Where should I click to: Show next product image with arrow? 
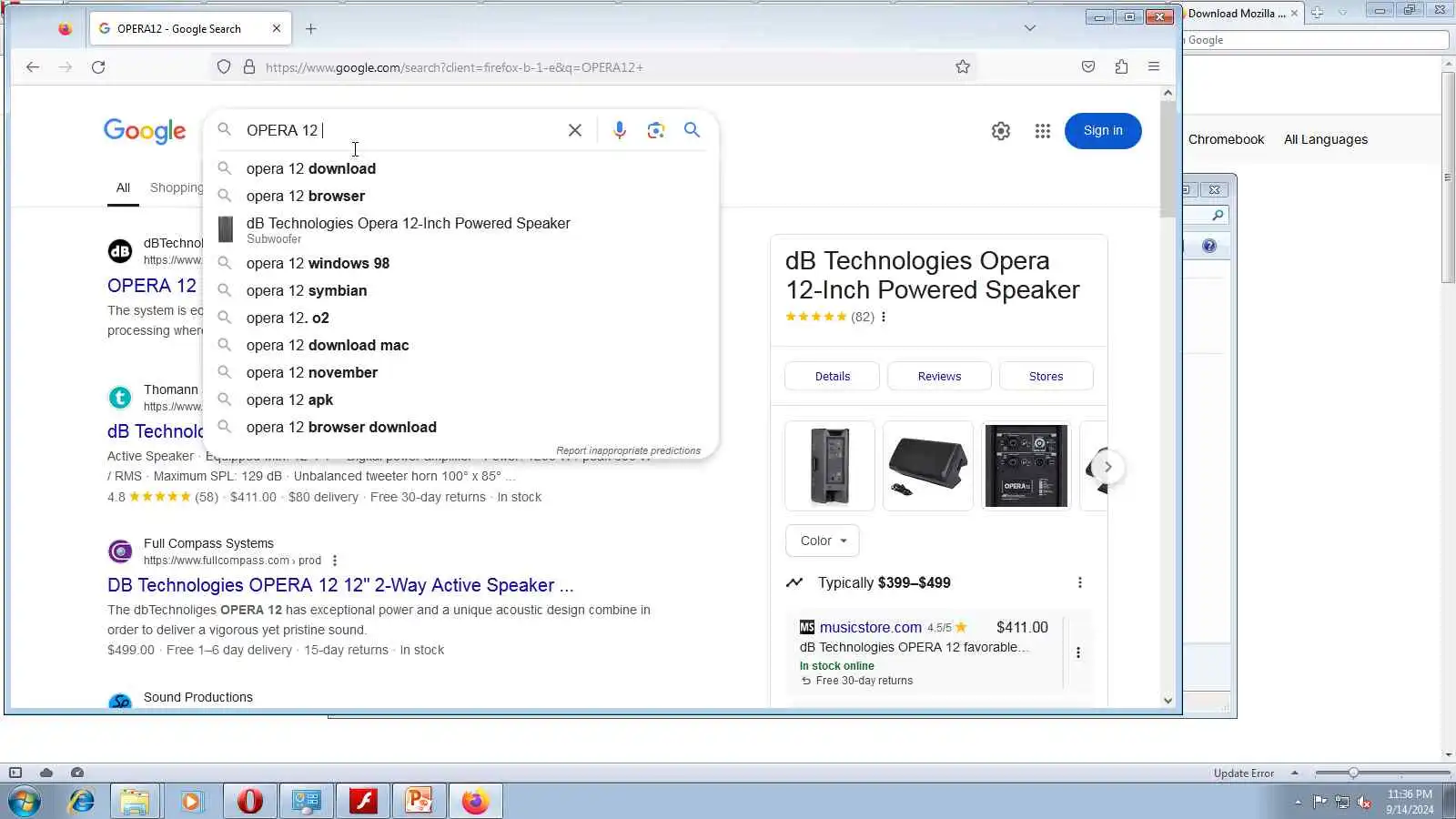click(x=1107, y=467)
